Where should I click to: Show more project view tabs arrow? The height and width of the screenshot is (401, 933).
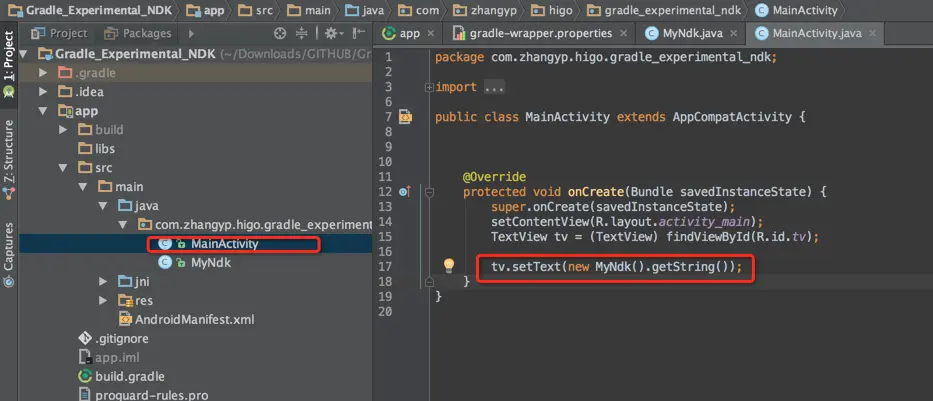[191, 34]
